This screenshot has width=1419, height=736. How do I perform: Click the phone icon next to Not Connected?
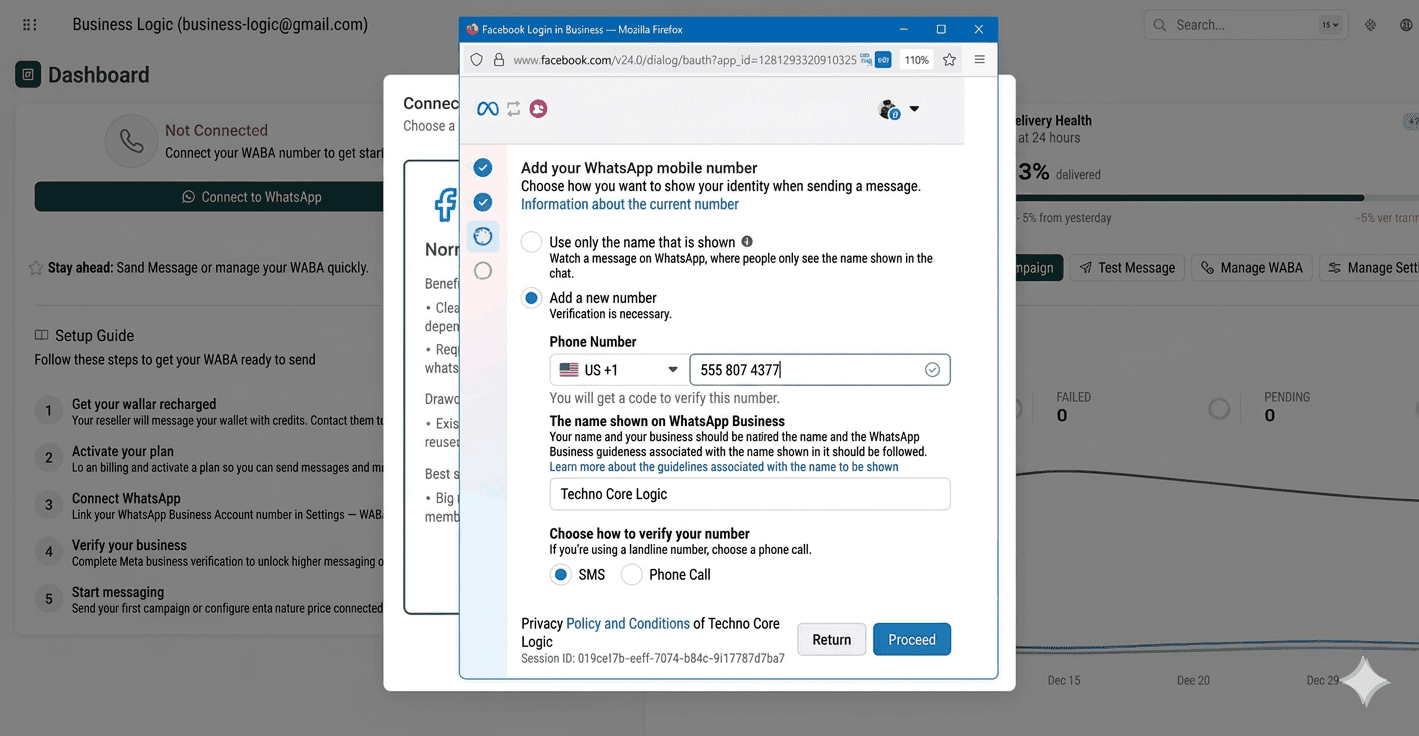pos(132,141)
